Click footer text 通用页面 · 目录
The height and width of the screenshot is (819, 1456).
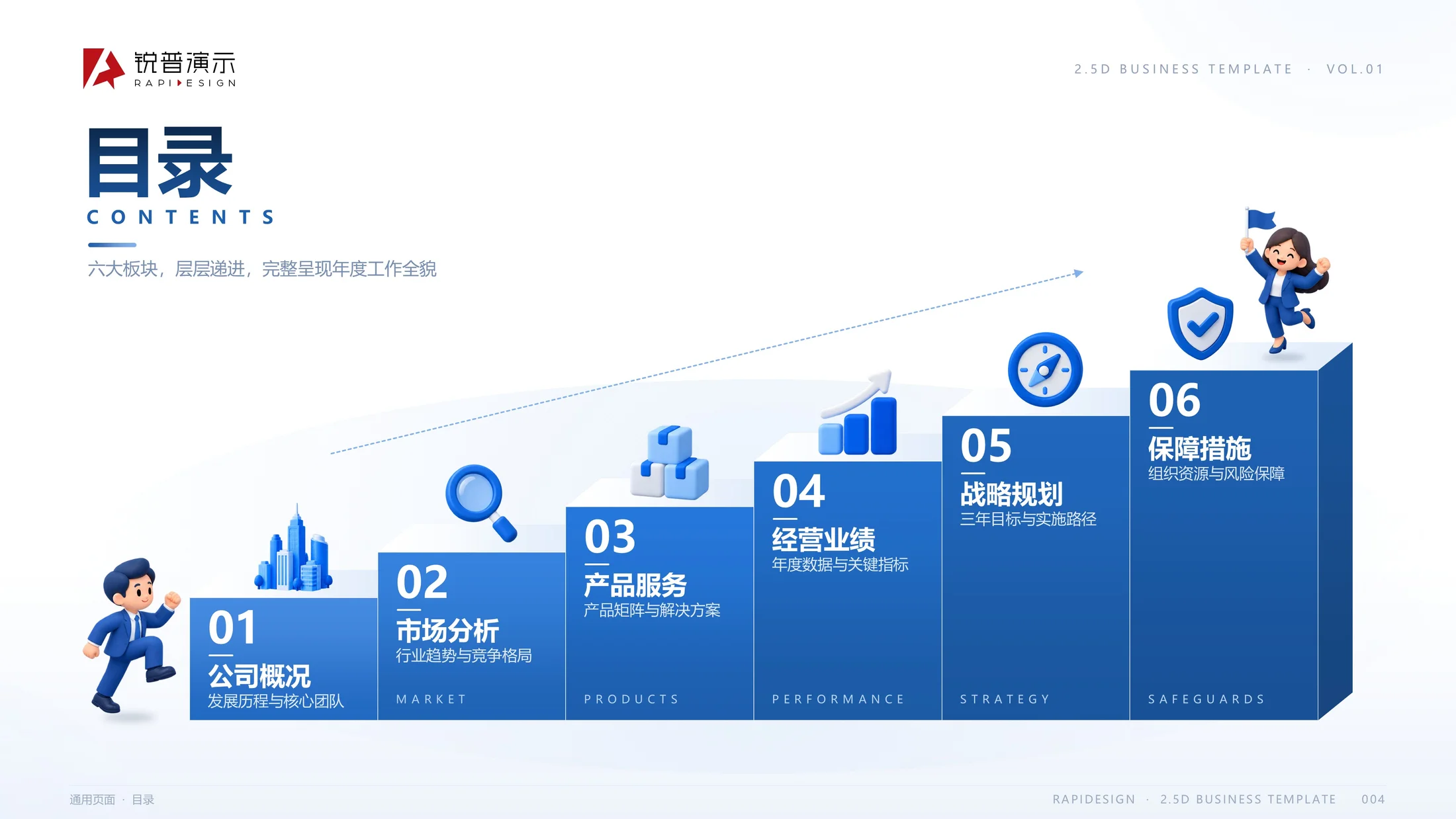click(112, 800)
